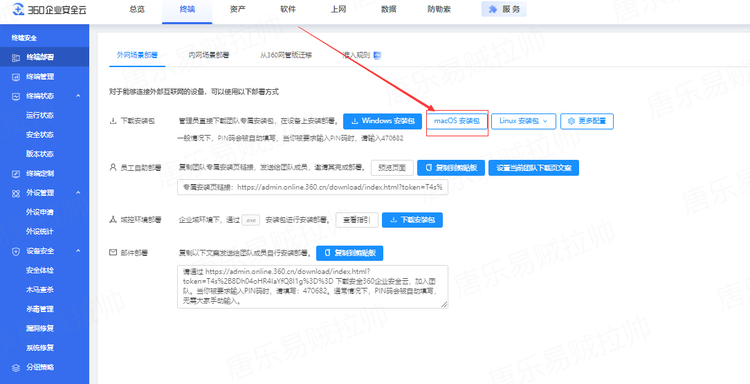
Task: Switch to the 资产 top menu
Action: pos(238,9)
